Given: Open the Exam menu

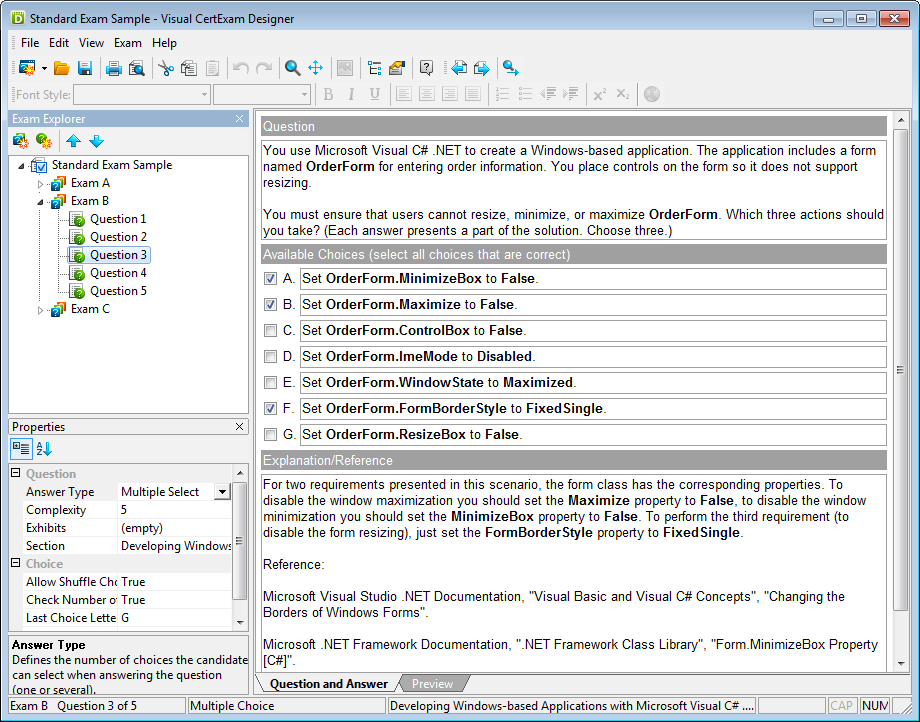Looking at the screenshot, I should (127, 43).
